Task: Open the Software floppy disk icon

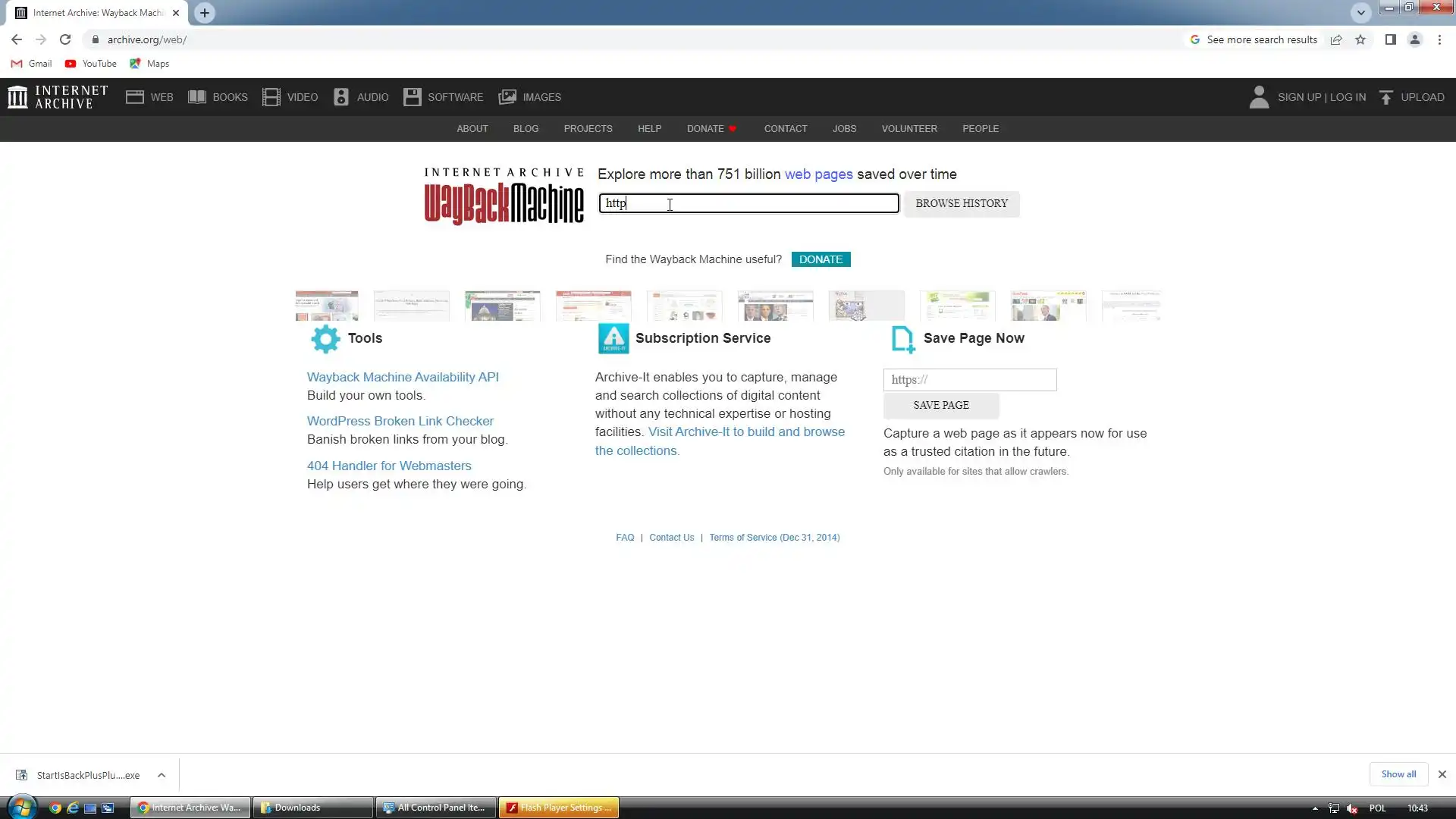Action: [412, 97]
